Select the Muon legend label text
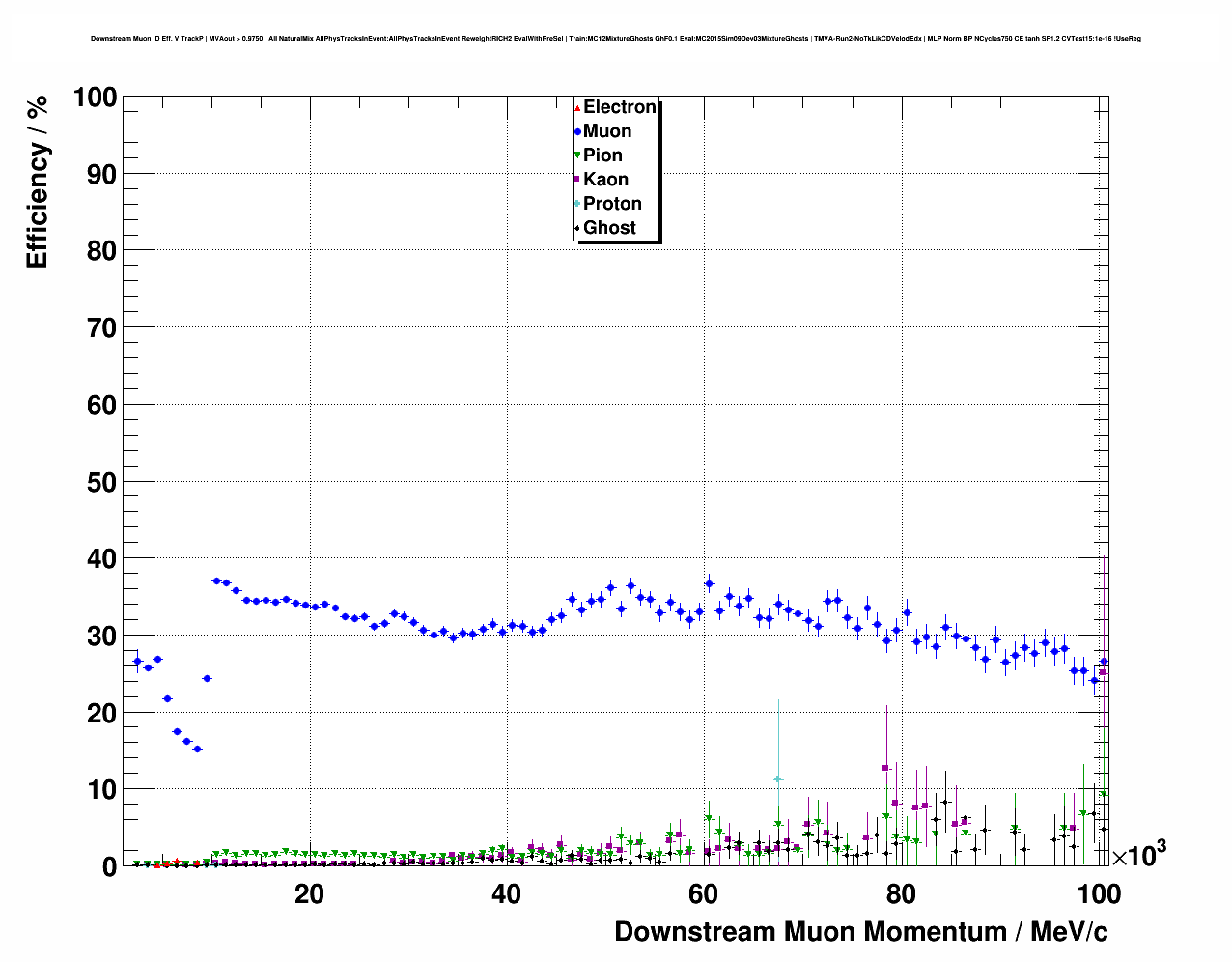Image resolution: width=1232 pixels, height=962 pixels. [x=607, y=131]
